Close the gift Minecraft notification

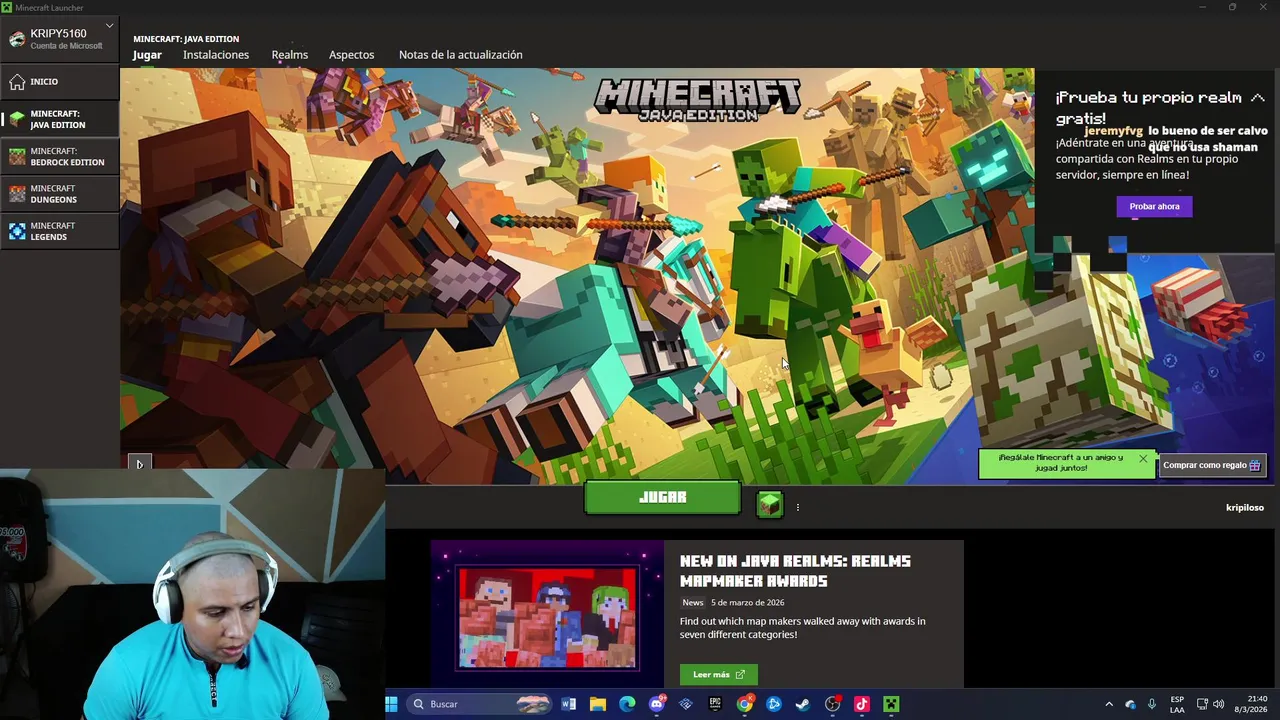point(1143,459)
